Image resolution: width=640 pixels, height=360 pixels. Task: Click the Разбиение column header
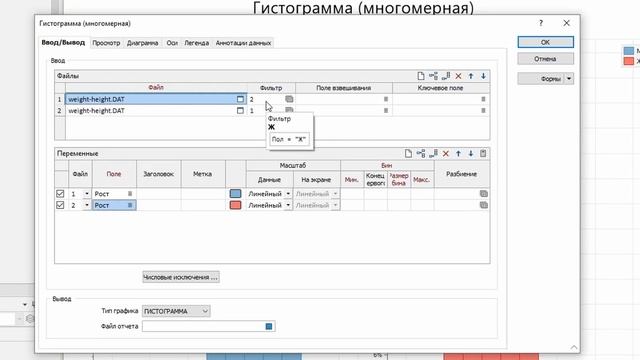[462, 174]
